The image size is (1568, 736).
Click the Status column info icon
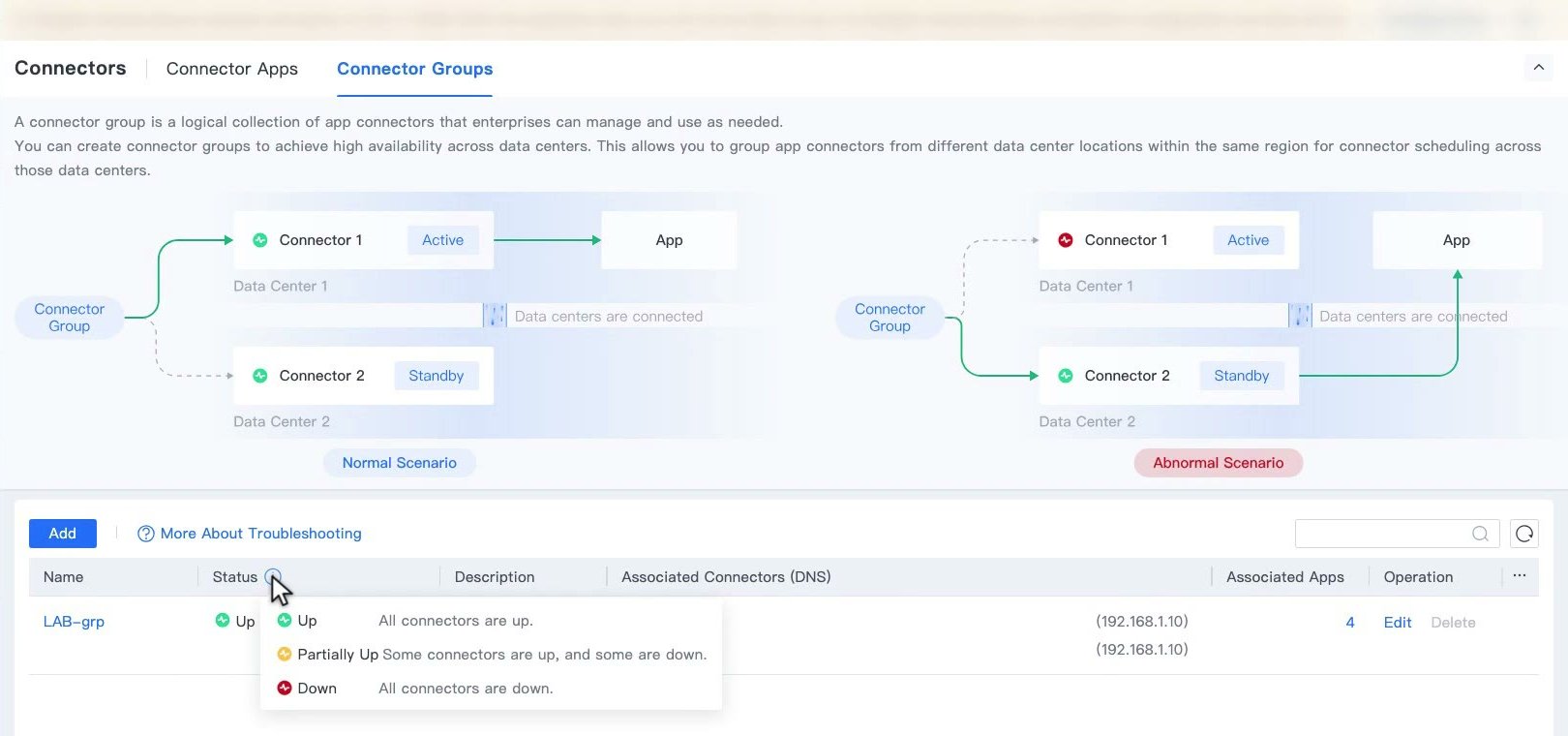tap(273, 576)
